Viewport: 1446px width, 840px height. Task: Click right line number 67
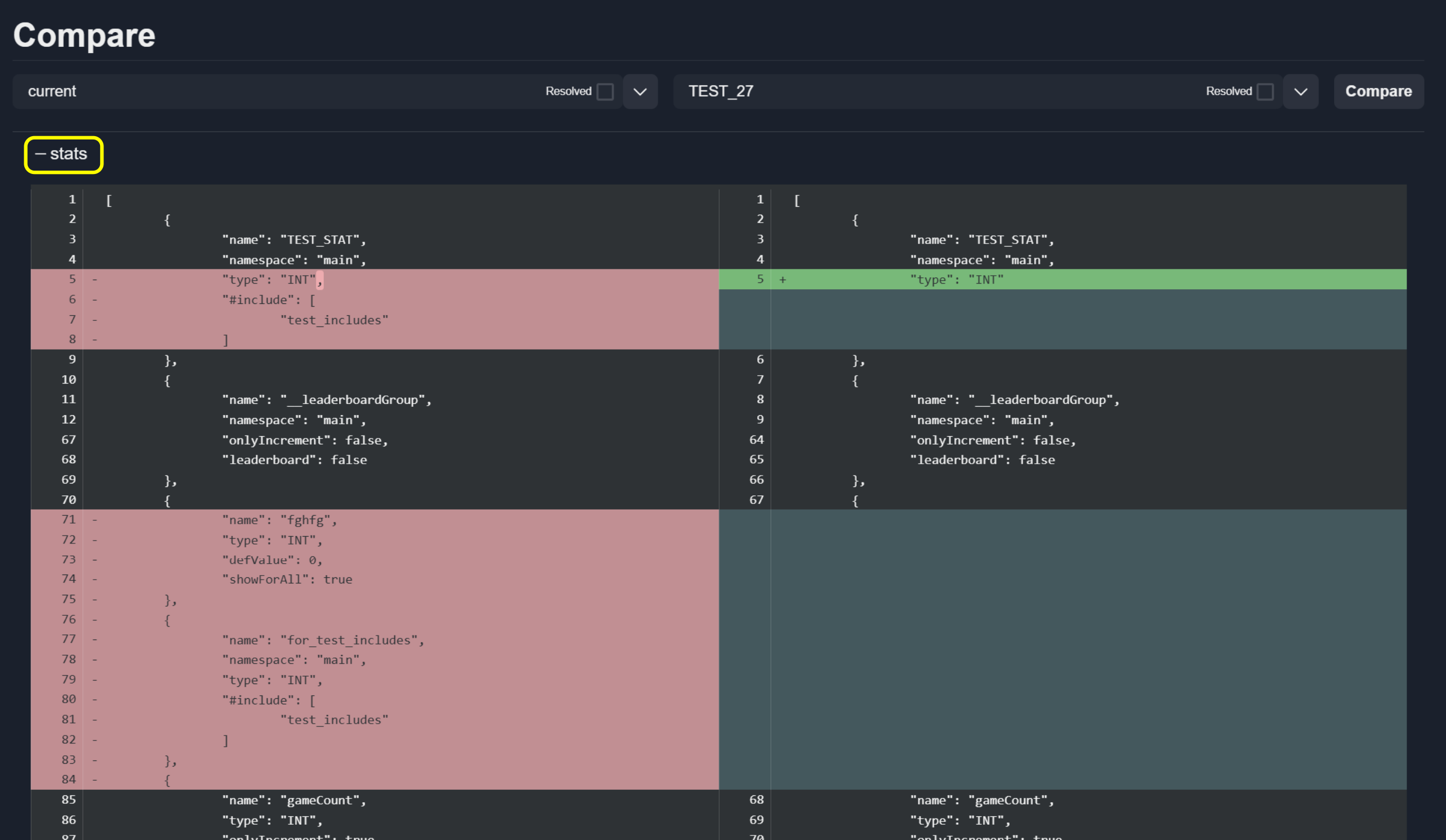pos(756,500)
